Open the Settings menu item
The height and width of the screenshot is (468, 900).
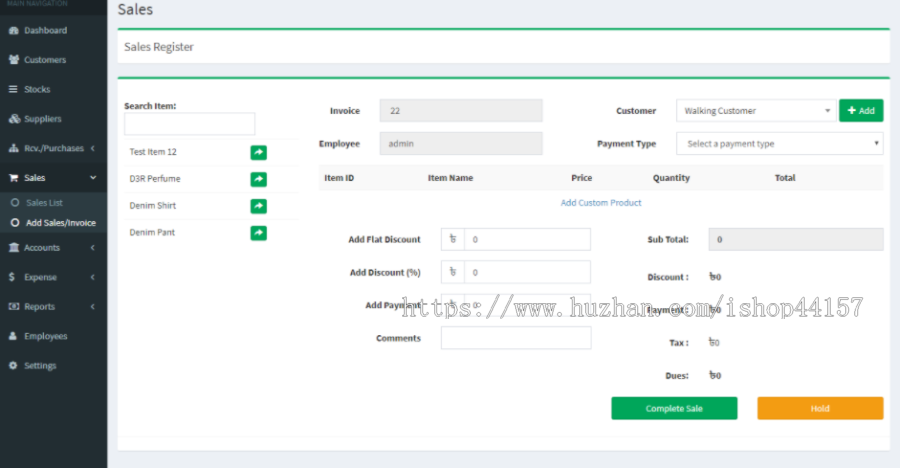pos(53,365)
